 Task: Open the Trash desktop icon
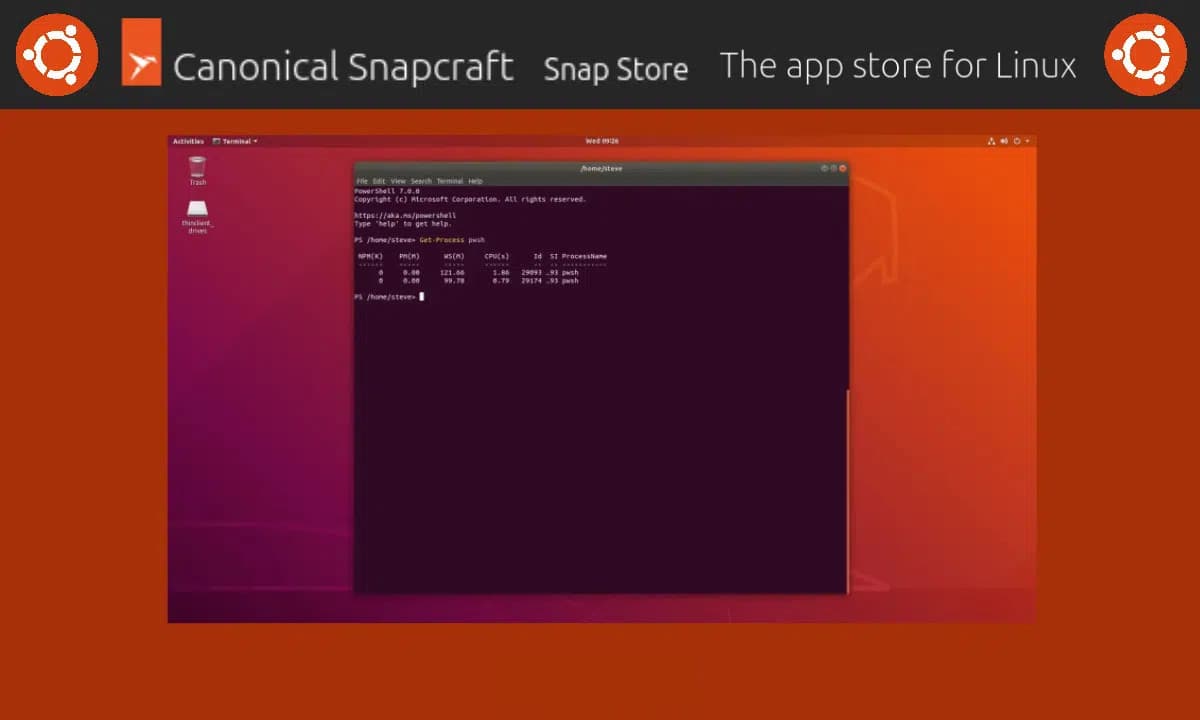click(198, 171)
